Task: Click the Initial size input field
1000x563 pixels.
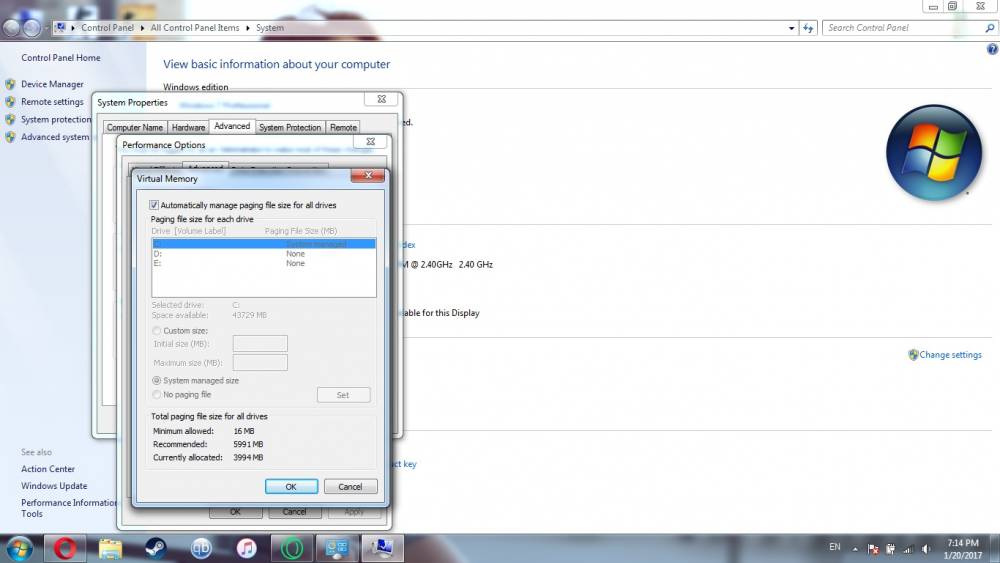Action: click(x=260, y=344)
